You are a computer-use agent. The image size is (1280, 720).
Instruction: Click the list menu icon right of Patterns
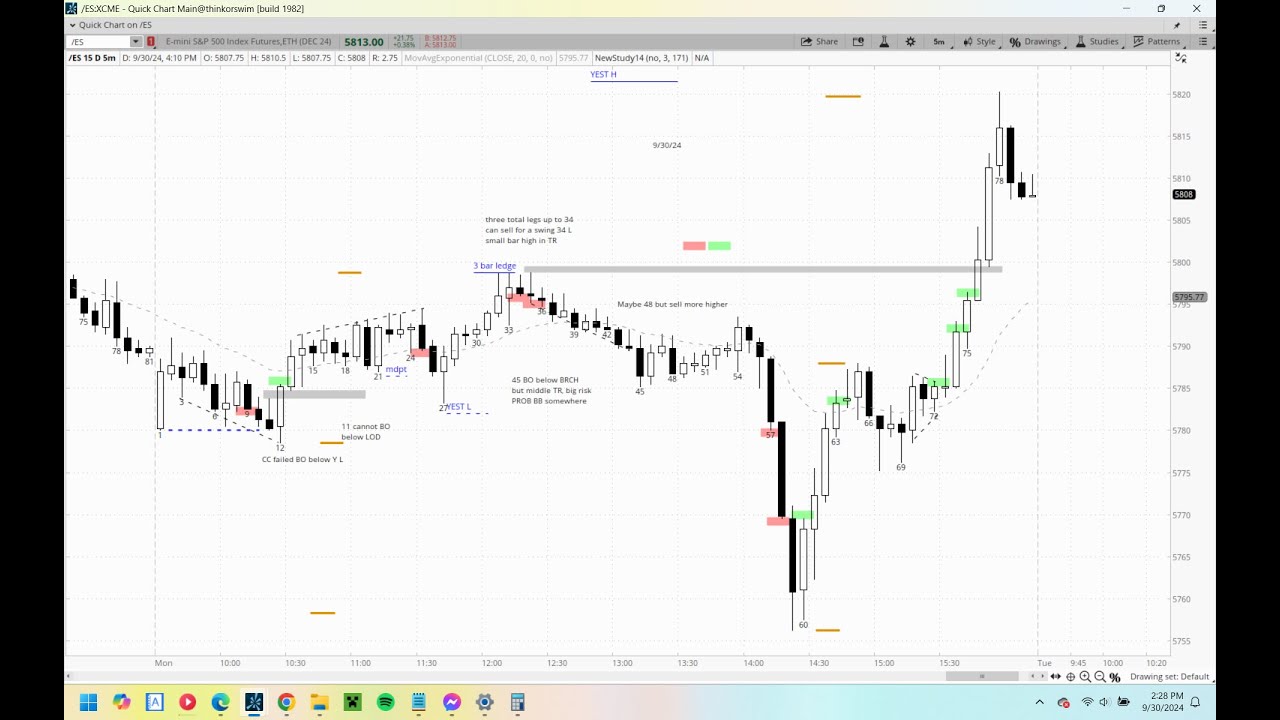coord(1203,42)
